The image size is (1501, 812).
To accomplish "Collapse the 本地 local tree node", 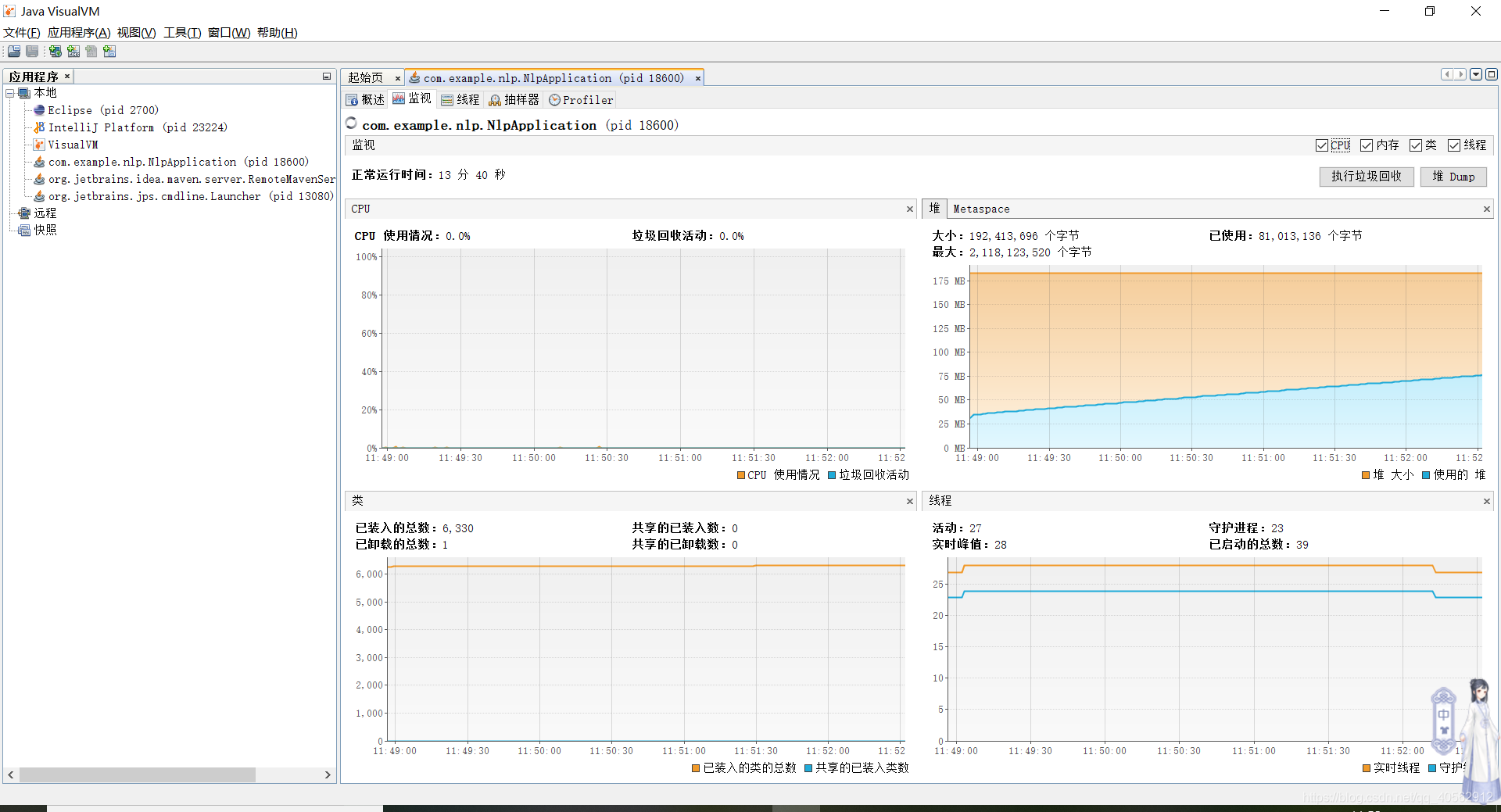I will tap(10, 93).
